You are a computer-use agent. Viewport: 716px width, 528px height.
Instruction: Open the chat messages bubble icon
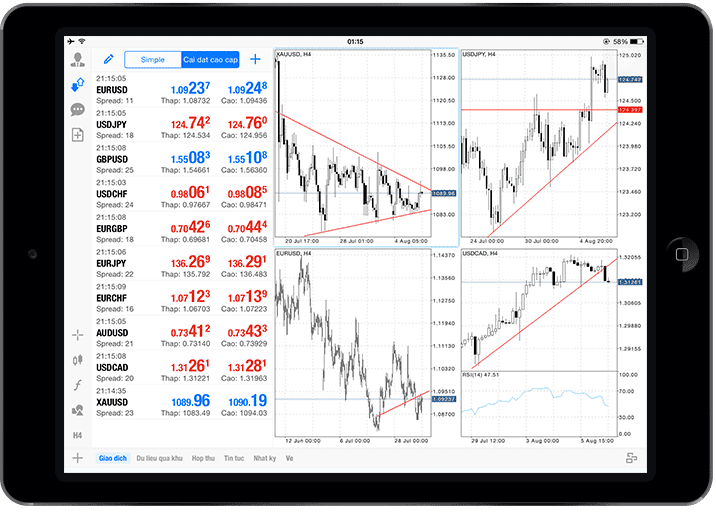(x=78, y=110)
